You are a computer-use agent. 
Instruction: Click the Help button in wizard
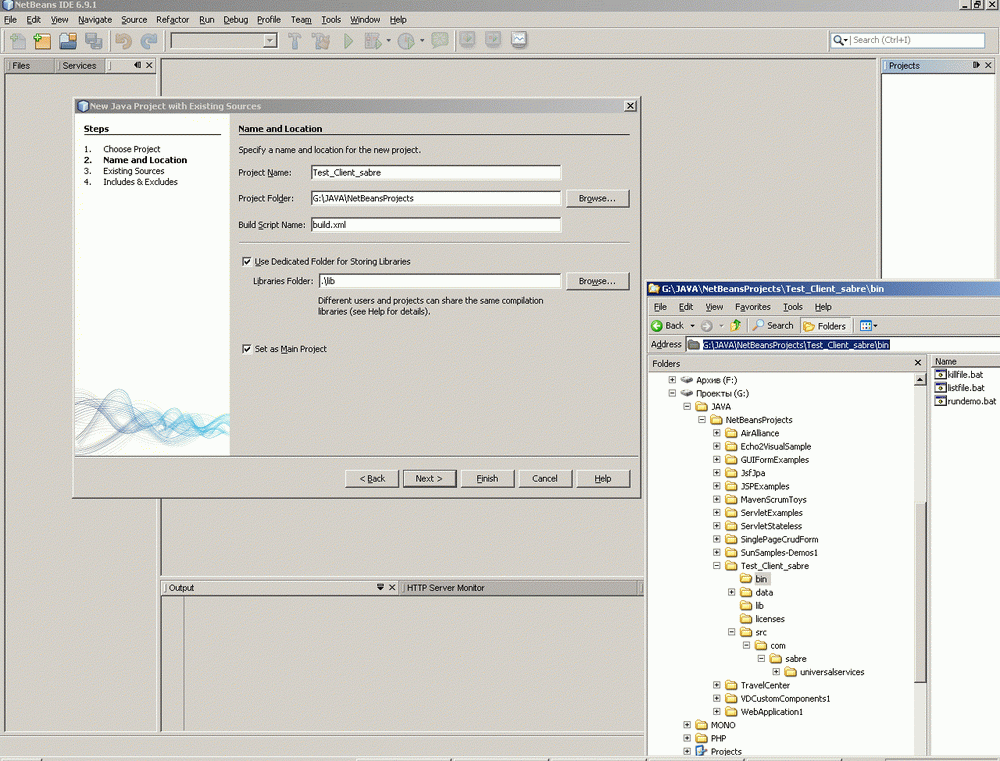point(603,478)
